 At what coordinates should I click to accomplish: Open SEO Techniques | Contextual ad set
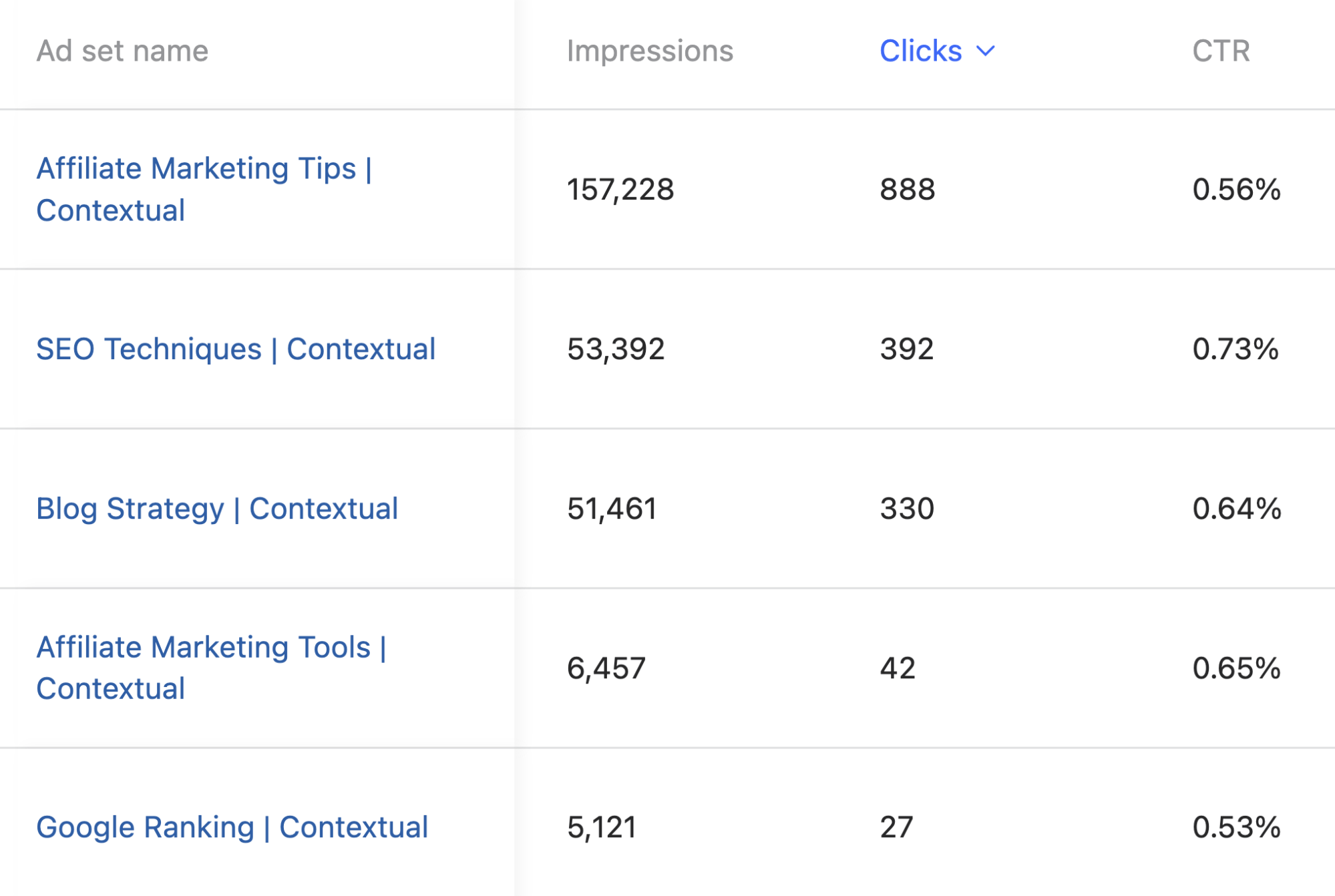(x=236, y=349)
